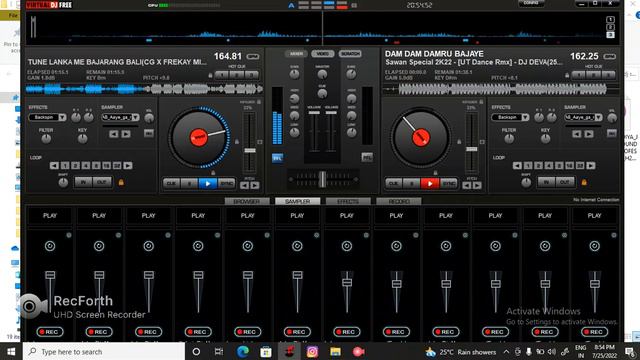
Task: Click the crossfader handle
Action: (x=322, y=179)
